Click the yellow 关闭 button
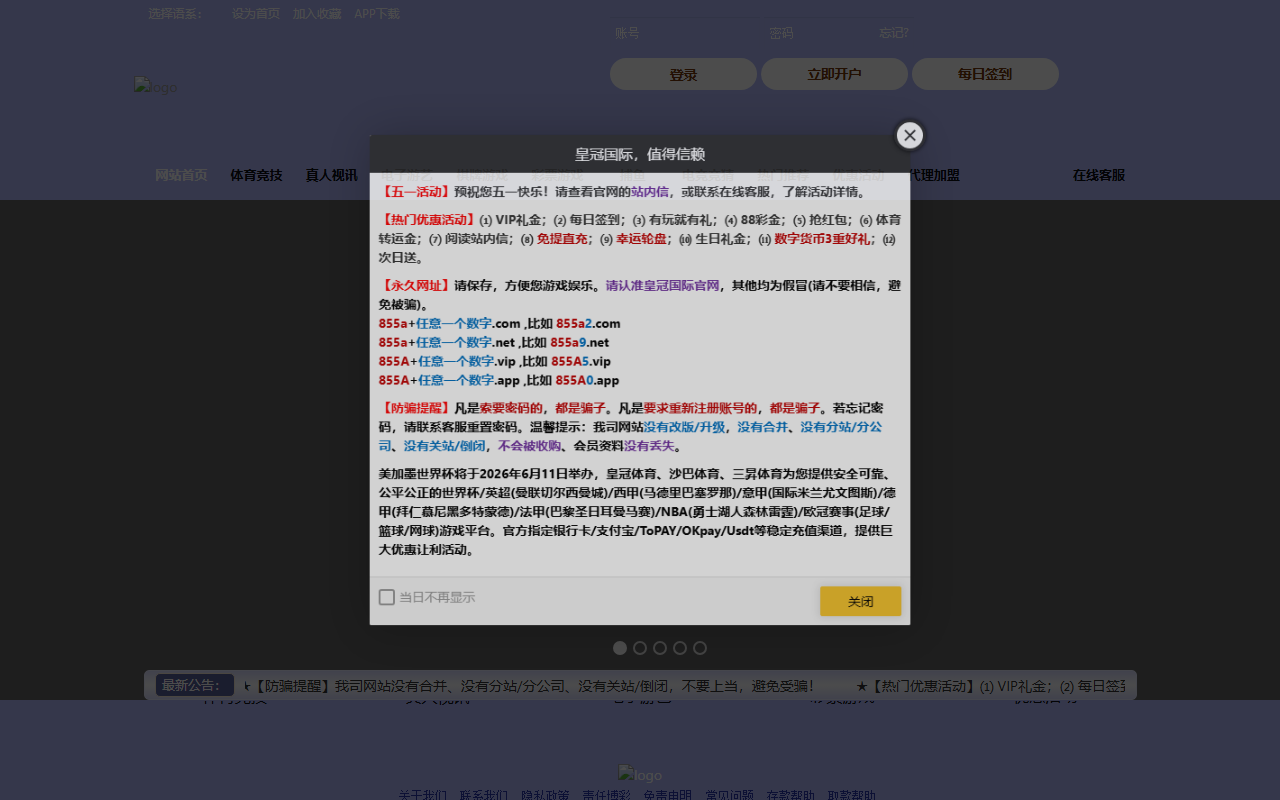Screen dimensions: 1280x800 tap(860, 601)
